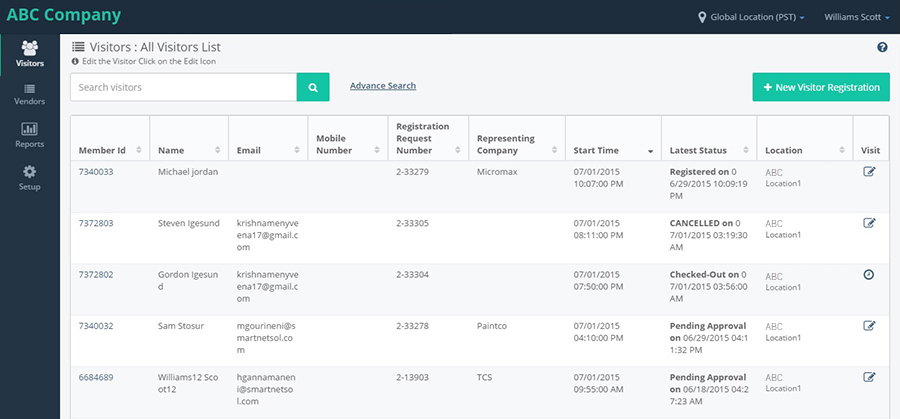Click the info icon beside edit hint
Viewport: 900px width, 419px height.
75,61
